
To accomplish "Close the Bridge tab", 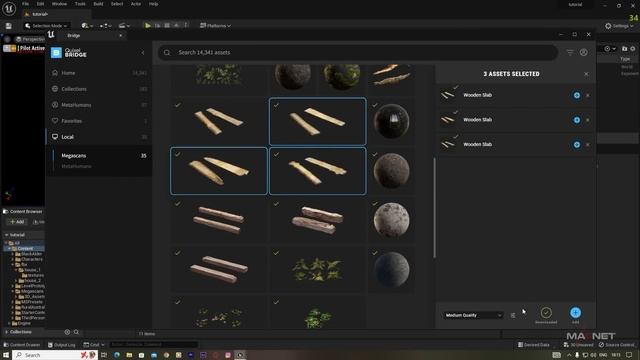I will (120, 36).
